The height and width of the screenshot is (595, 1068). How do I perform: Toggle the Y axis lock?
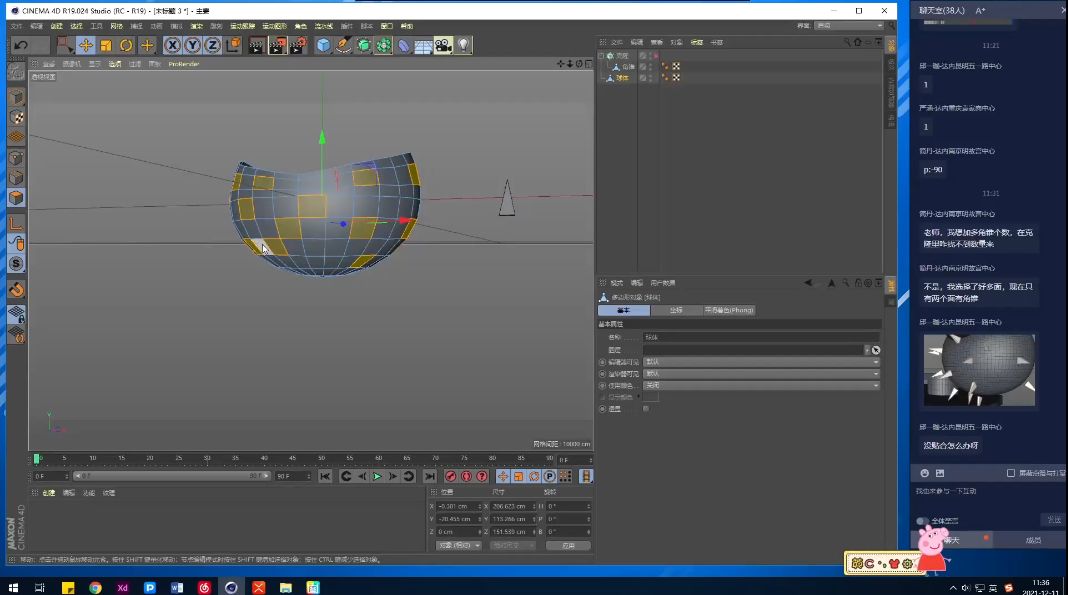click(x=192, y=45)
